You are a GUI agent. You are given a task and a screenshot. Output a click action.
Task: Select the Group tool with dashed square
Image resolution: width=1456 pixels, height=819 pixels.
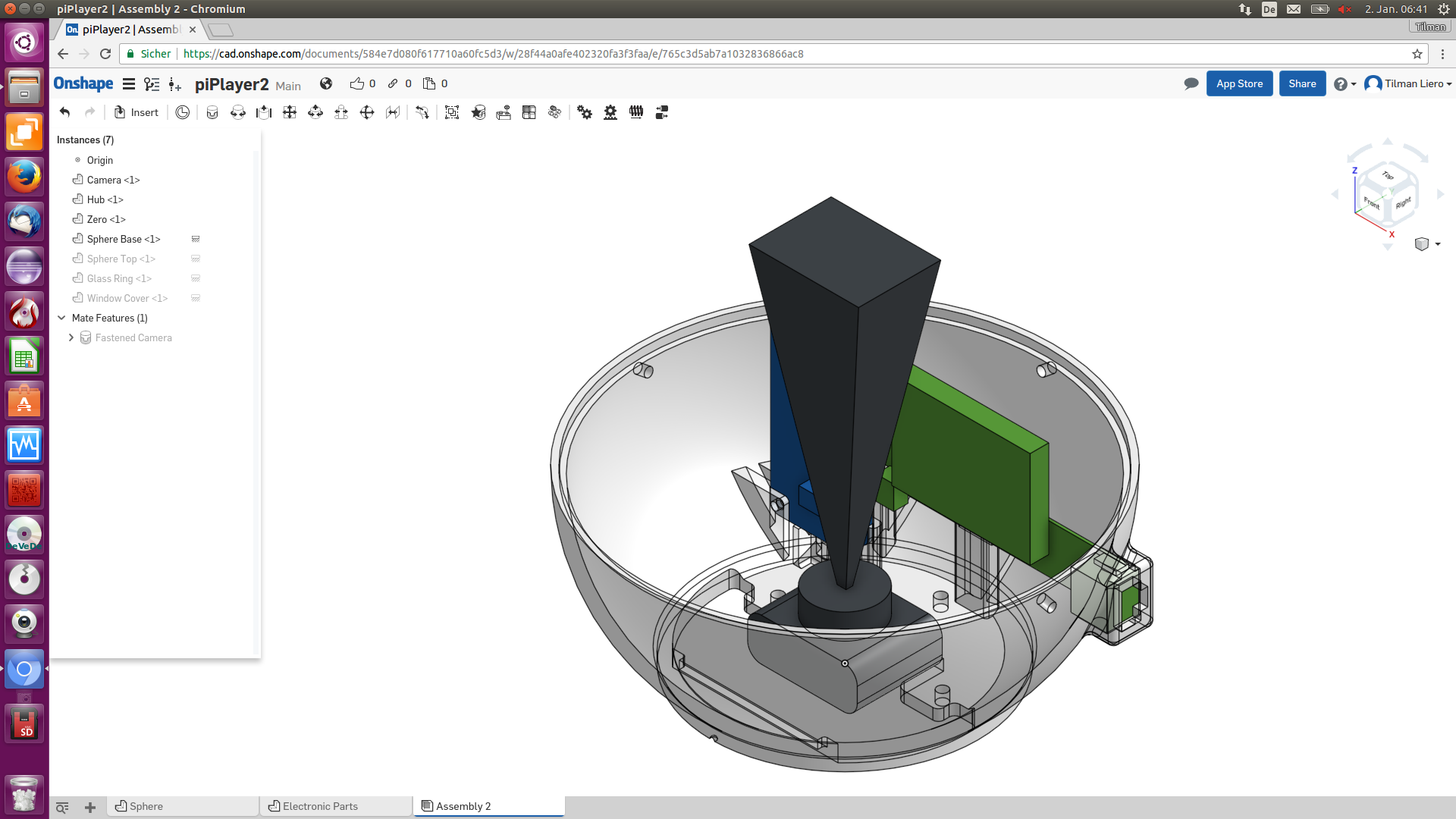click(452, 112)
